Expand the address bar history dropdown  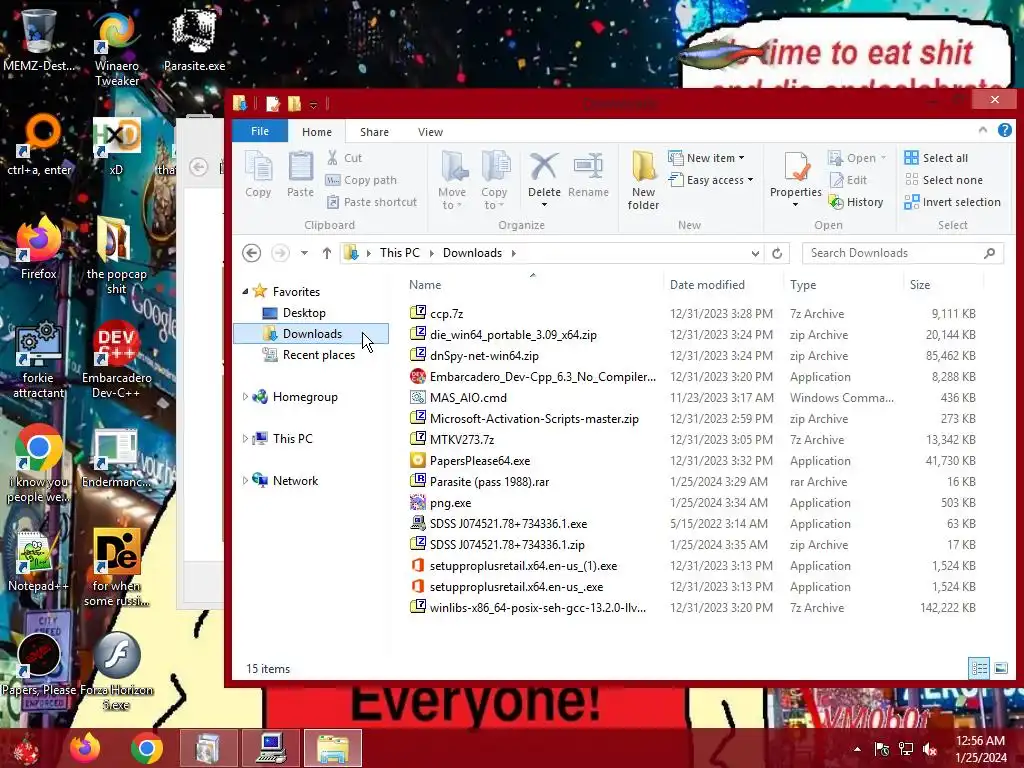[x=755, y=253]
